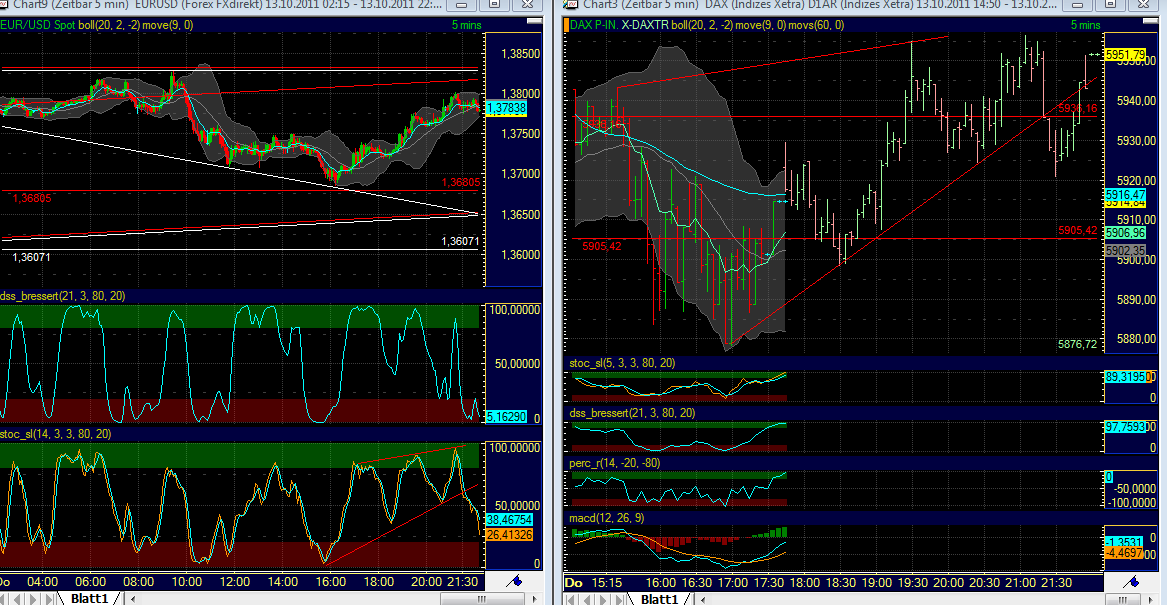1167x605 pixels.
Task: Go to next sheet in DAX window
Action: [602, 598]
